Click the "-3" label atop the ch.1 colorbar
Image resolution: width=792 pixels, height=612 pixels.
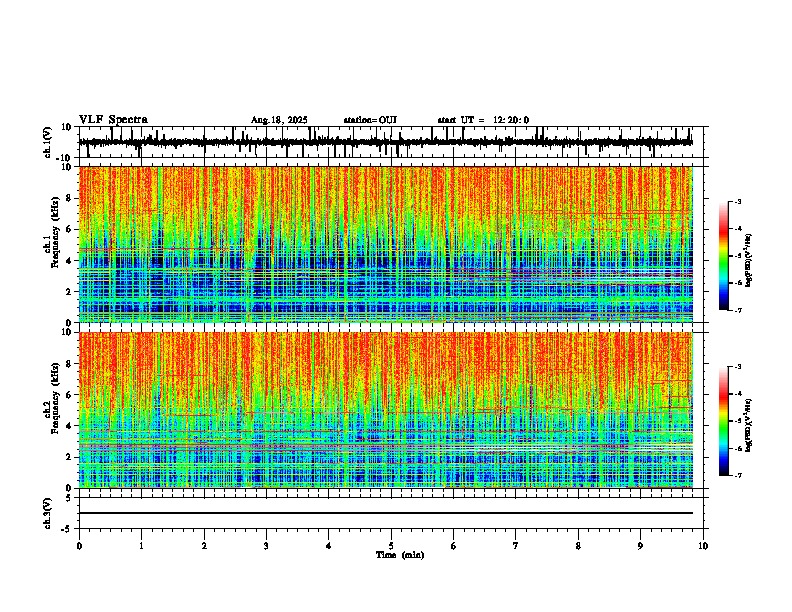(x=737, y=201)
